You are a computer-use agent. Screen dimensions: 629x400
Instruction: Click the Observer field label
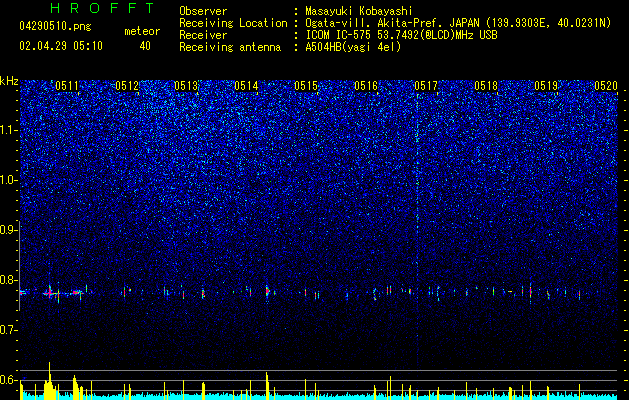(203, 11)
